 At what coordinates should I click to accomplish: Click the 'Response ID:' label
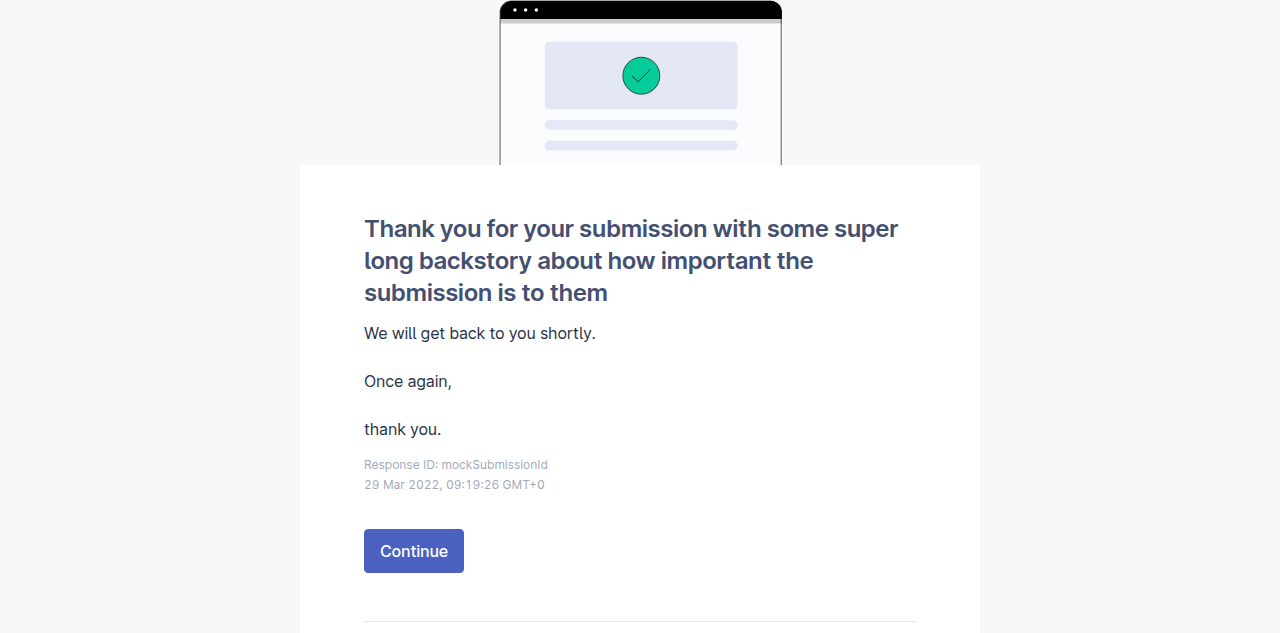pyautogui.click(x=401, y=465)
